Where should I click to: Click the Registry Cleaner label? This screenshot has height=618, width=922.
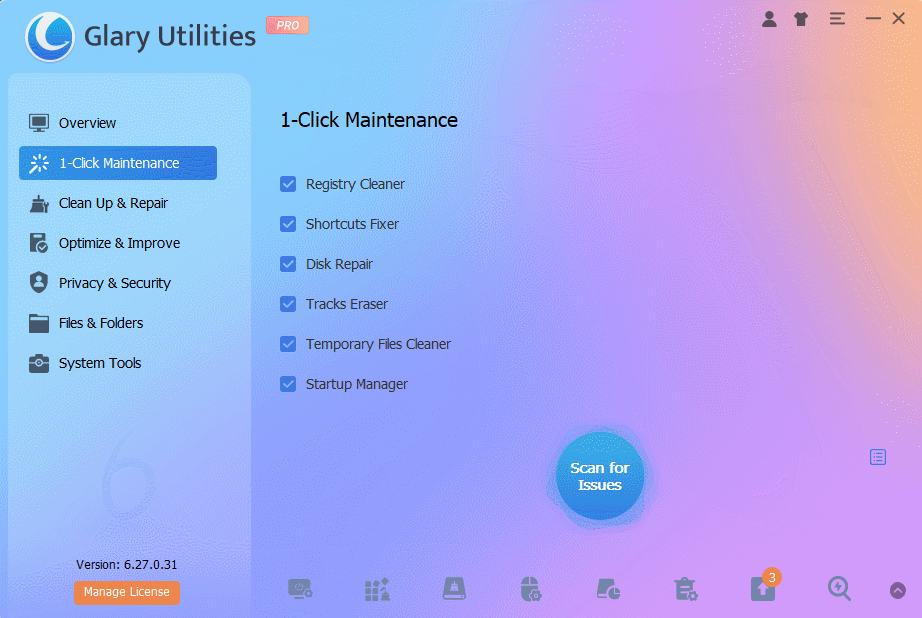pyautogui.click(x=355, y=184)
